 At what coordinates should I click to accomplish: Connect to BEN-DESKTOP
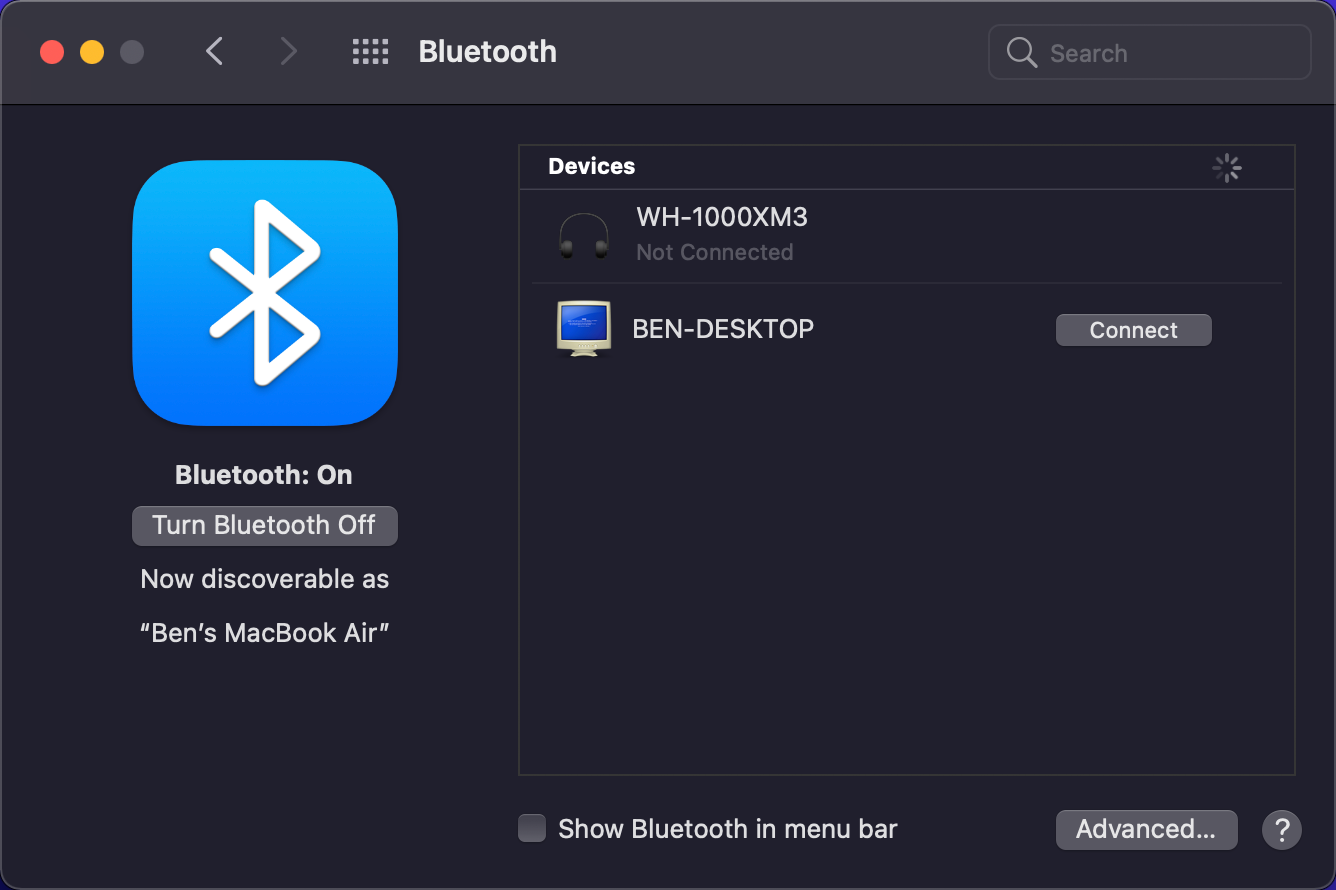(1133, 329)
